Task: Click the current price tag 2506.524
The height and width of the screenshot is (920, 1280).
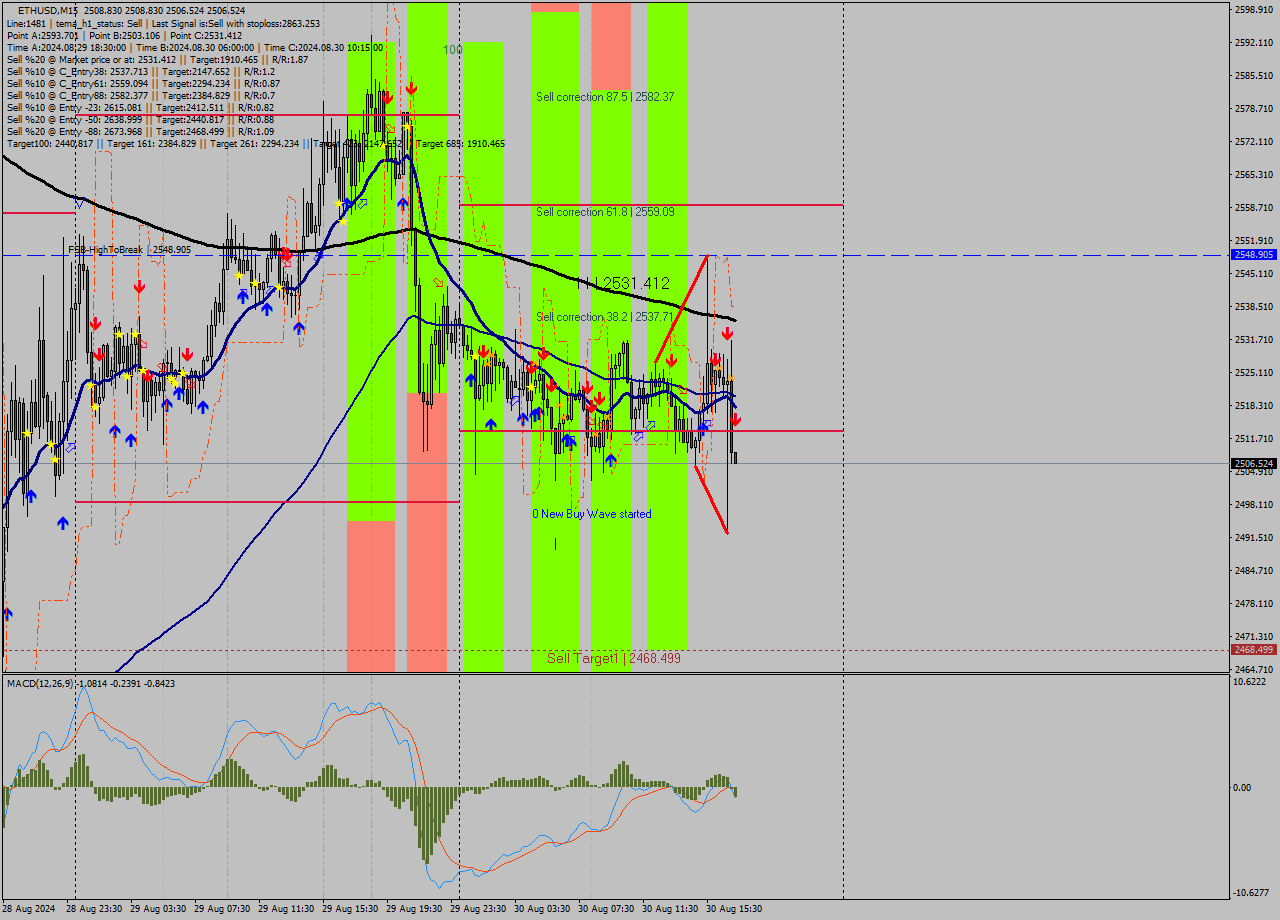Action: click(x=1254, y=464)
